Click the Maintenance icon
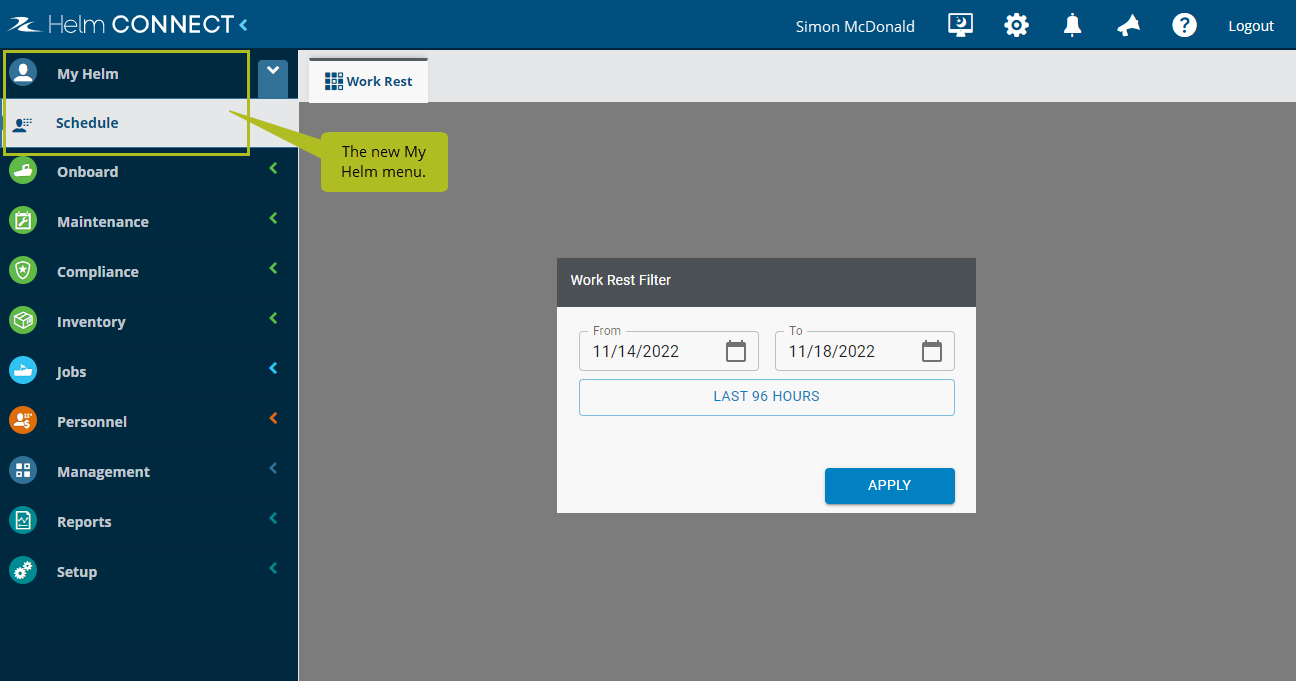1296x681 pixels. (x=23, y=221)
